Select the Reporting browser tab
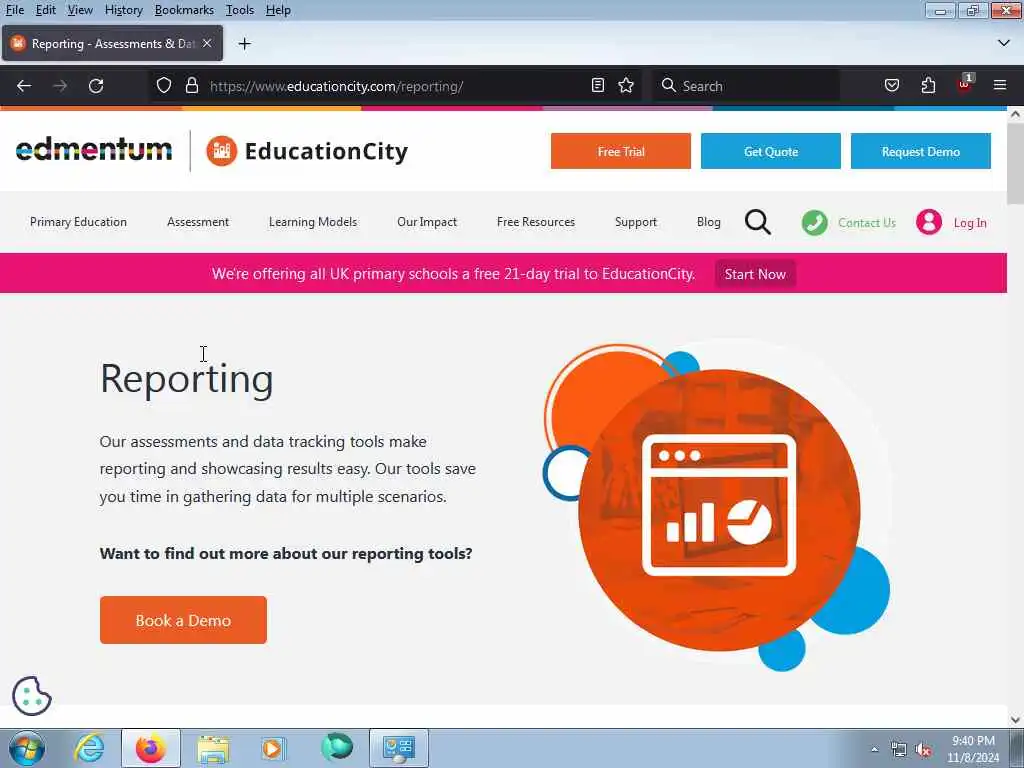 112,43
